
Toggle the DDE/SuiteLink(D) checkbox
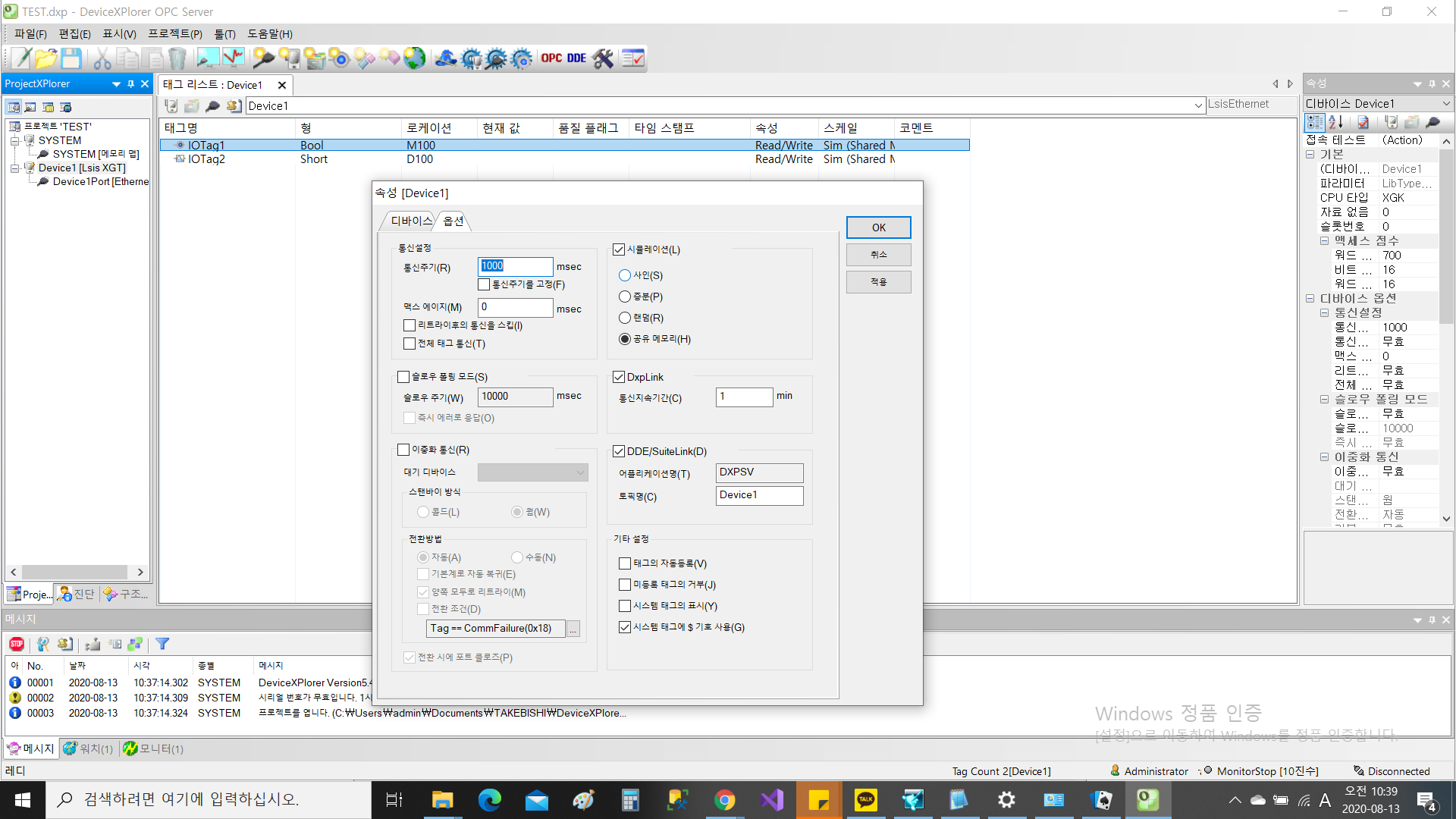[x=619, y=451]
